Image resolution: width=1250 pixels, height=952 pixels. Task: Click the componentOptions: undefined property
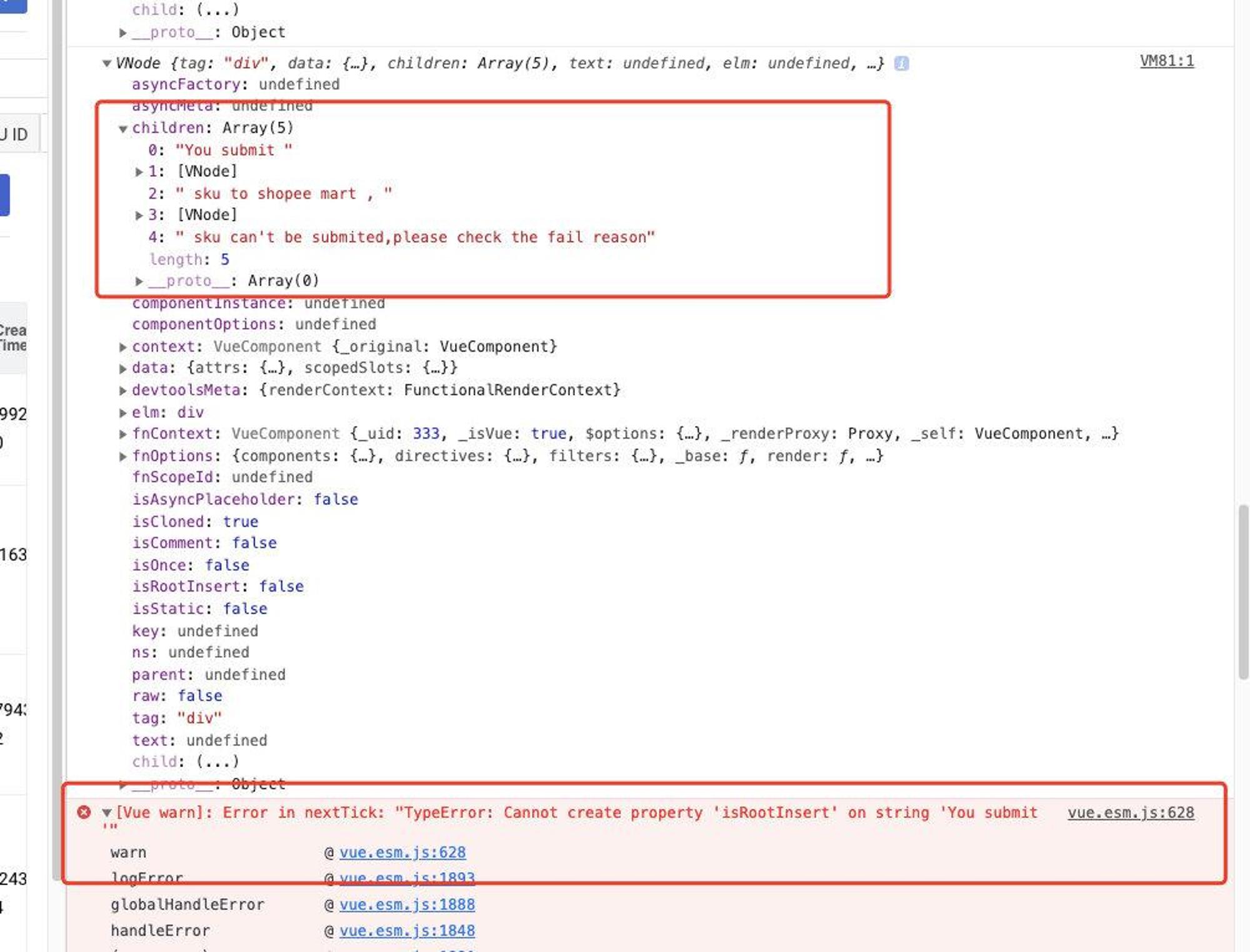click(x=254, y=324)
